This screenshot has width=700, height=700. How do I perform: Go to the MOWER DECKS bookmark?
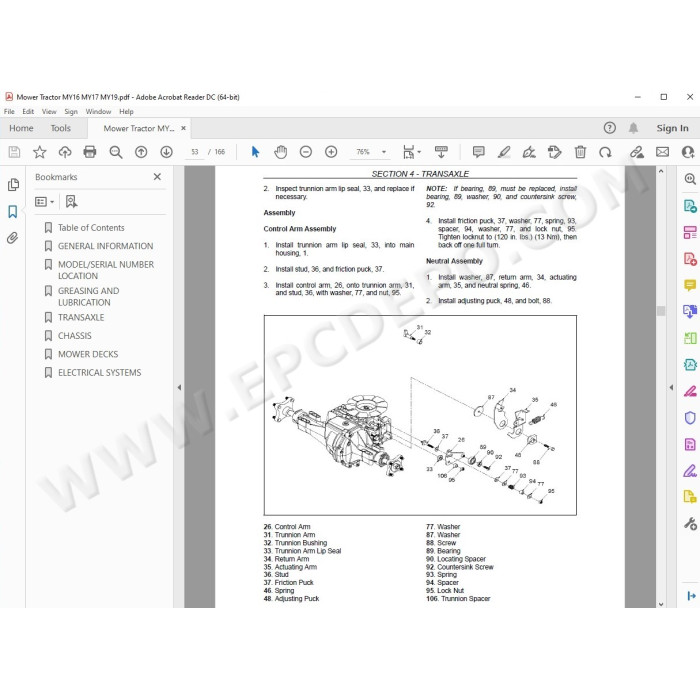point(88,354)
